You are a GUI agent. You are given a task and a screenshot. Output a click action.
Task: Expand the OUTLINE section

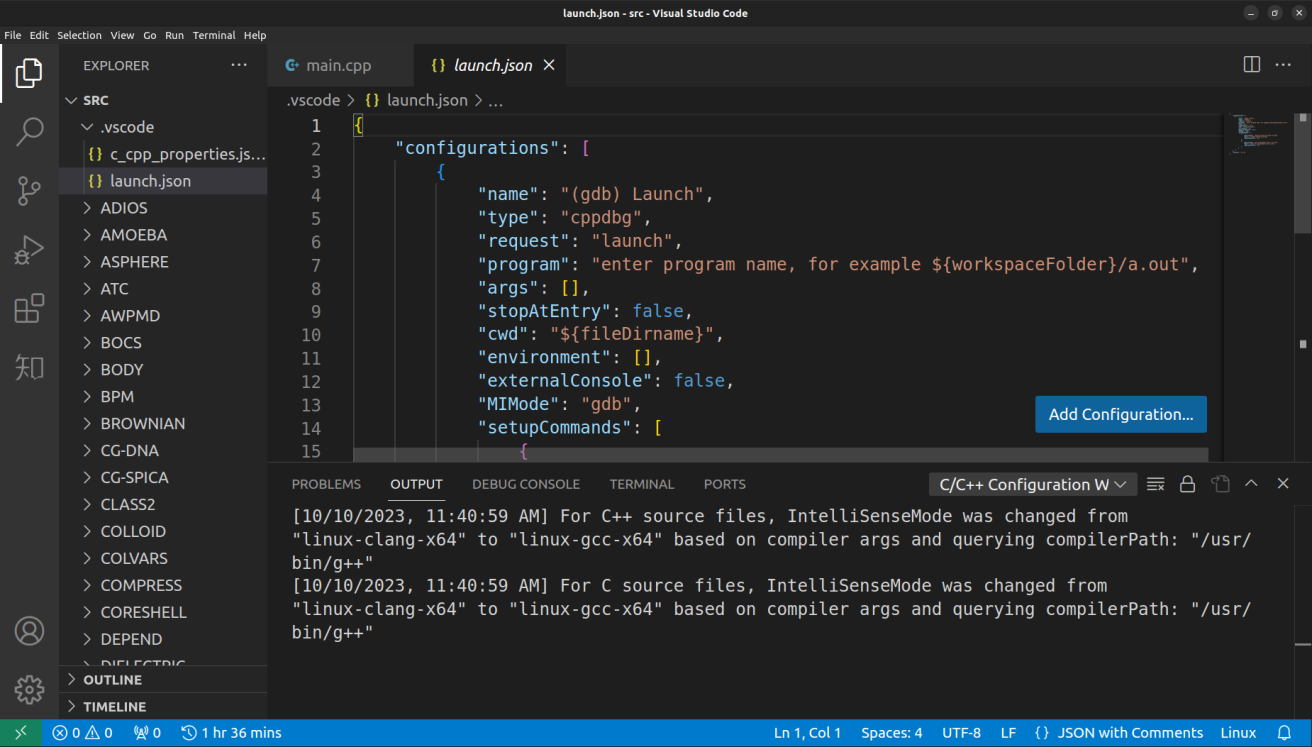pos(112,680)
